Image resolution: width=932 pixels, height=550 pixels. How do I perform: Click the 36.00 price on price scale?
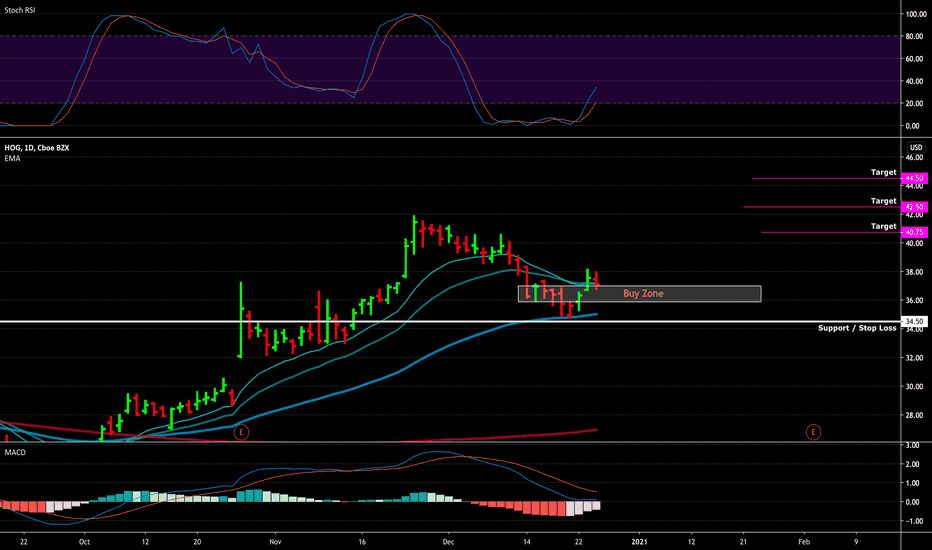coord(914,301)
